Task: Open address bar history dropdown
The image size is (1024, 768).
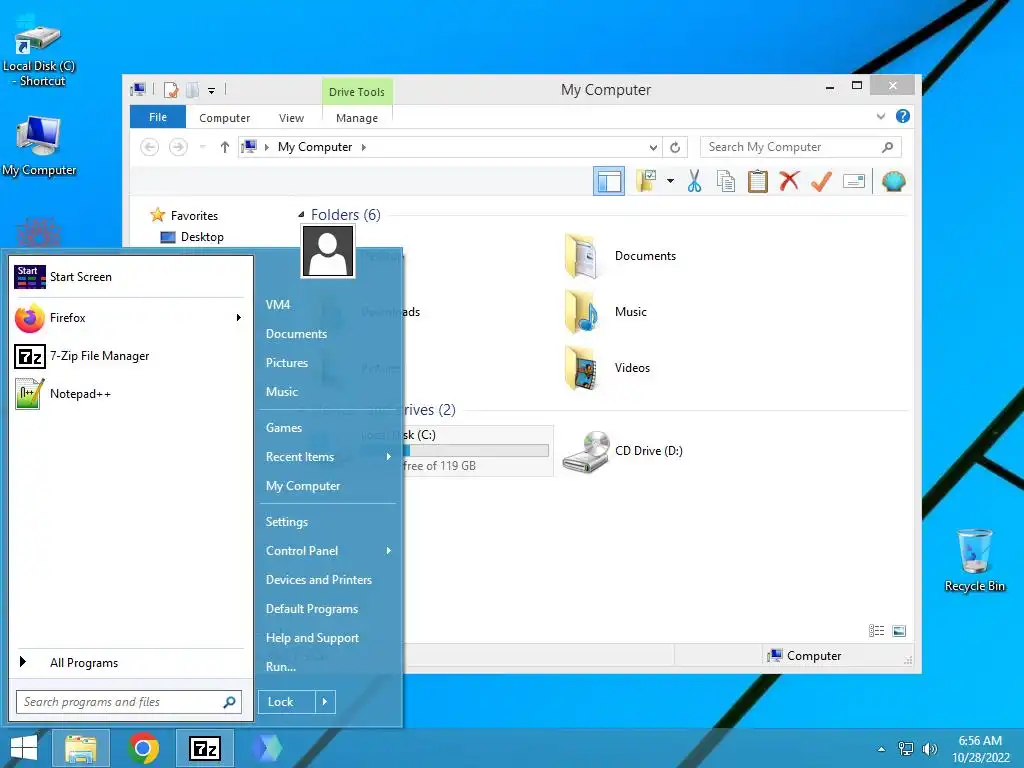Action: (652, 148)
